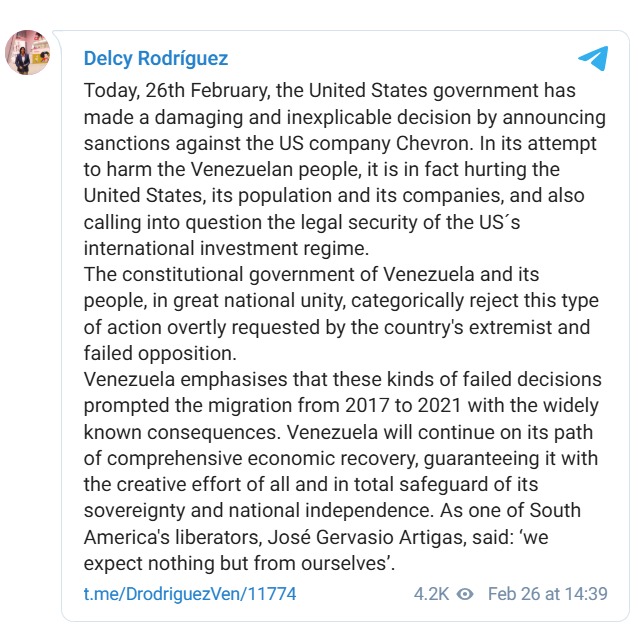Open the t.me/DrodriguezVen/11774 post link

coord(190,593)
